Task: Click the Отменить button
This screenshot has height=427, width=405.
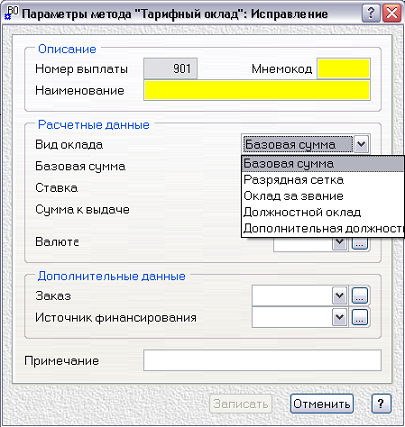Action: pyautogui.click(x=322, y=404)
